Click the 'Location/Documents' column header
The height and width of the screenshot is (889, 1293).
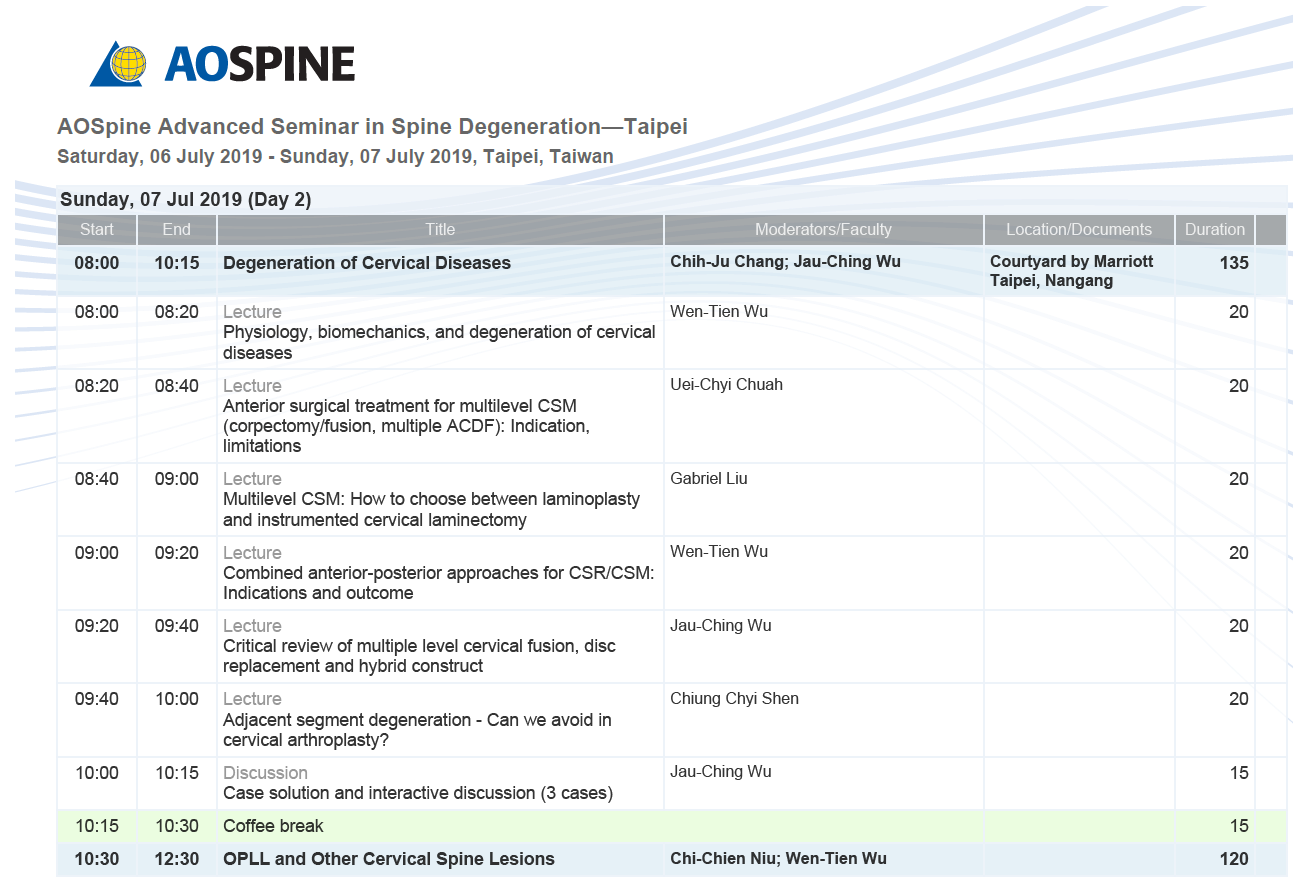pyautogui.click(x=1079, y=229)
